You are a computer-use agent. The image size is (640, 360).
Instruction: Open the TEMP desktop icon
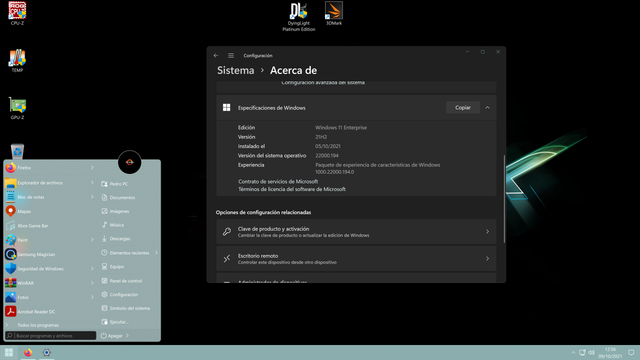coord(17,60)
